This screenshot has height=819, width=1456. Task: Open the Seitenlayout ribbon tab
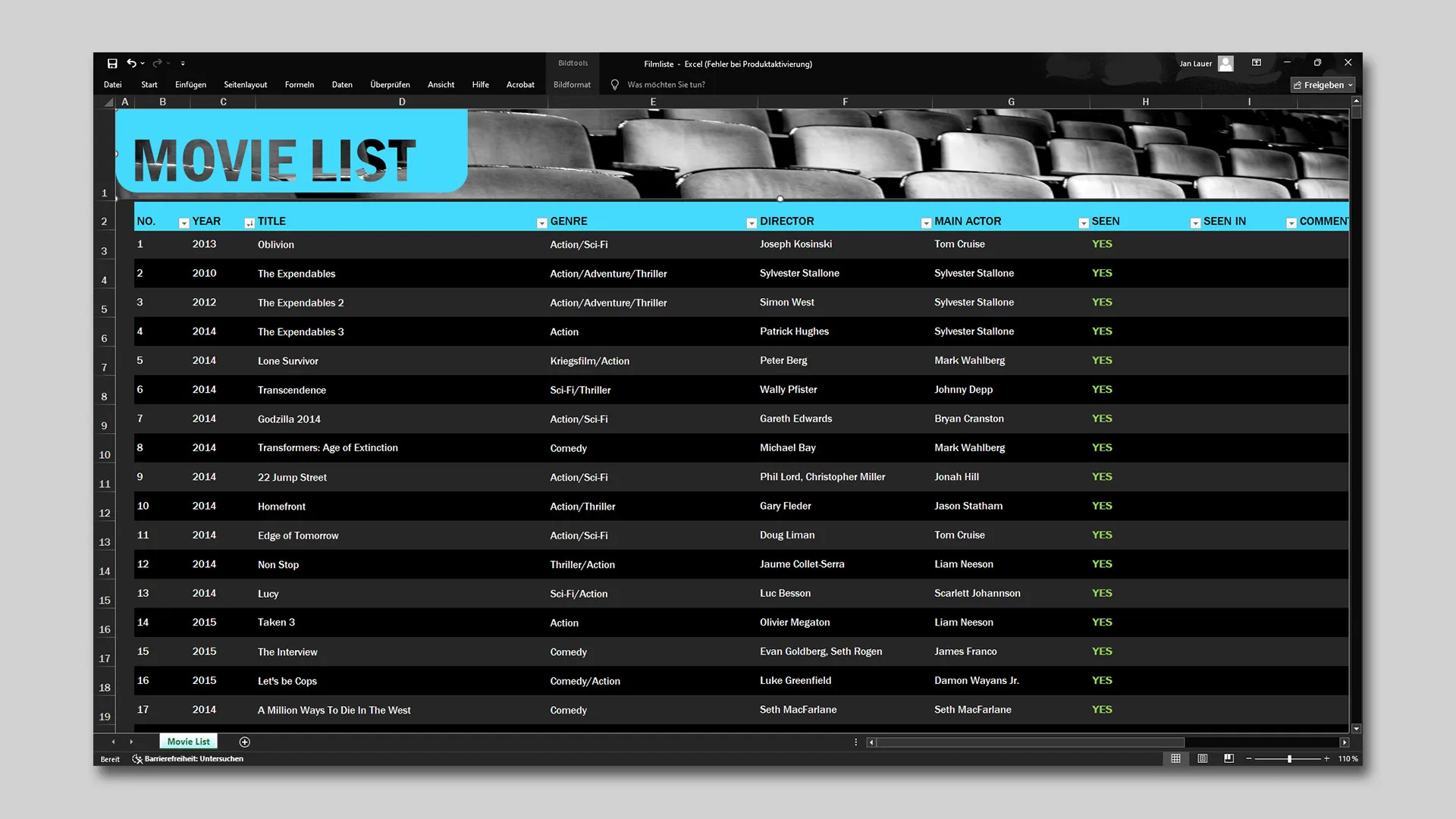pos(245,85)
